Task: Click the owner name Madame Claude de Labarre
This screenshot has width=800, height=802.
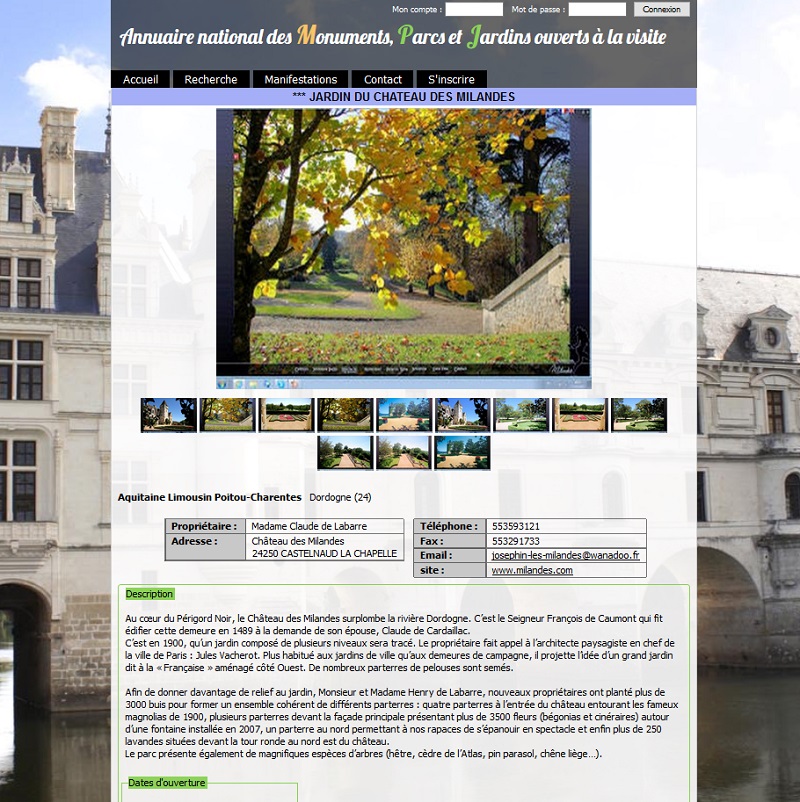Action: 309,526
